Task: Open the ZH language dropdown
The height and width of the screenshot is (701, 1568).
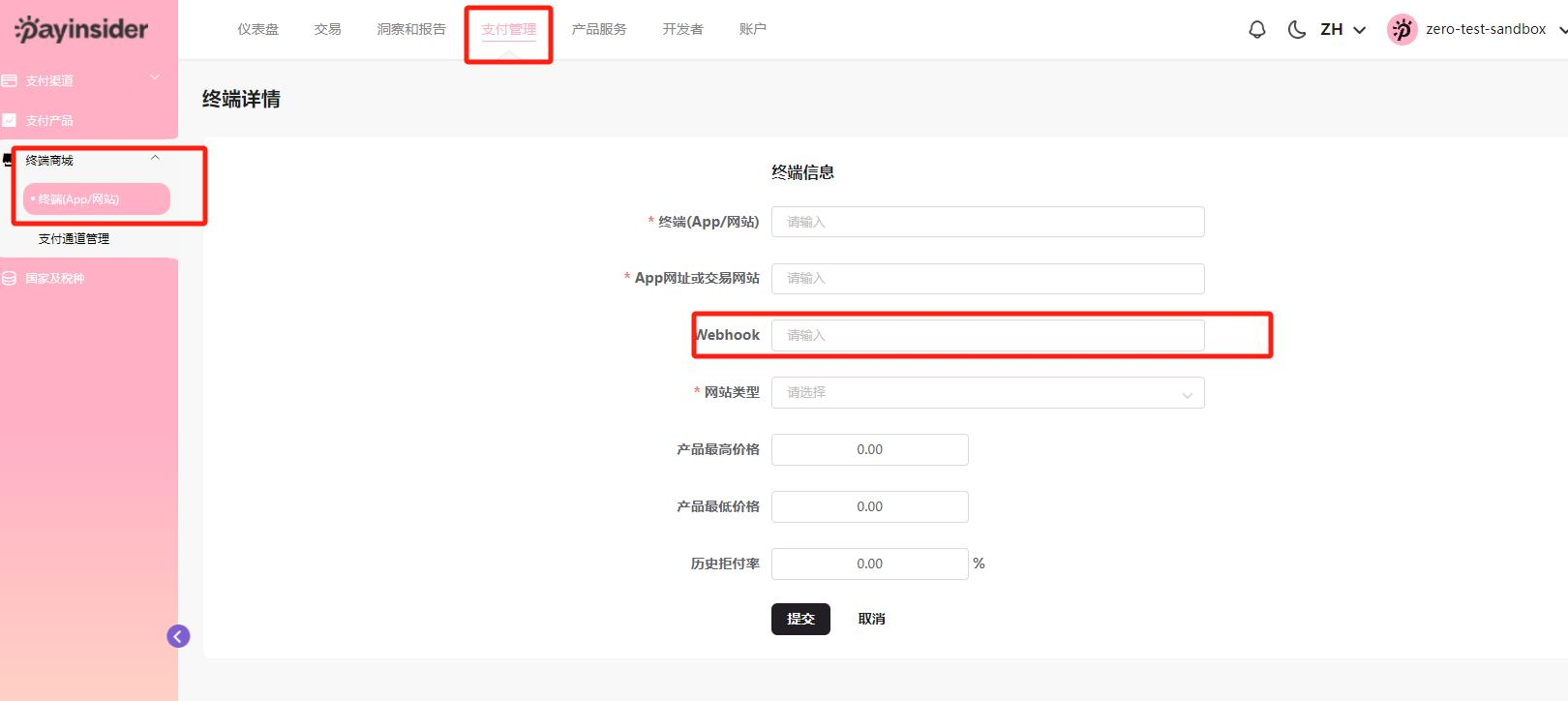Action: tap(1342, 30)
